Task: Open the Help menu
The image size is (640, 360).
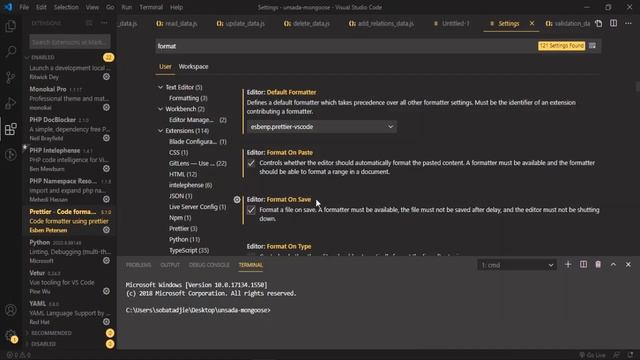Action: click(176, 7)
